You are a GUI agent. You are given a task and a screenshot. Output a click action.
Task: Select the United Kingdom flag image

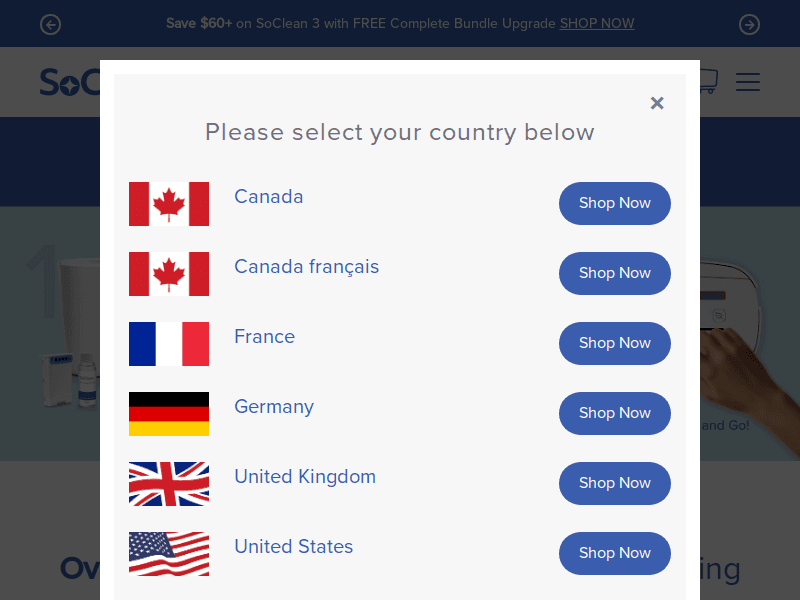coord(169,484)
